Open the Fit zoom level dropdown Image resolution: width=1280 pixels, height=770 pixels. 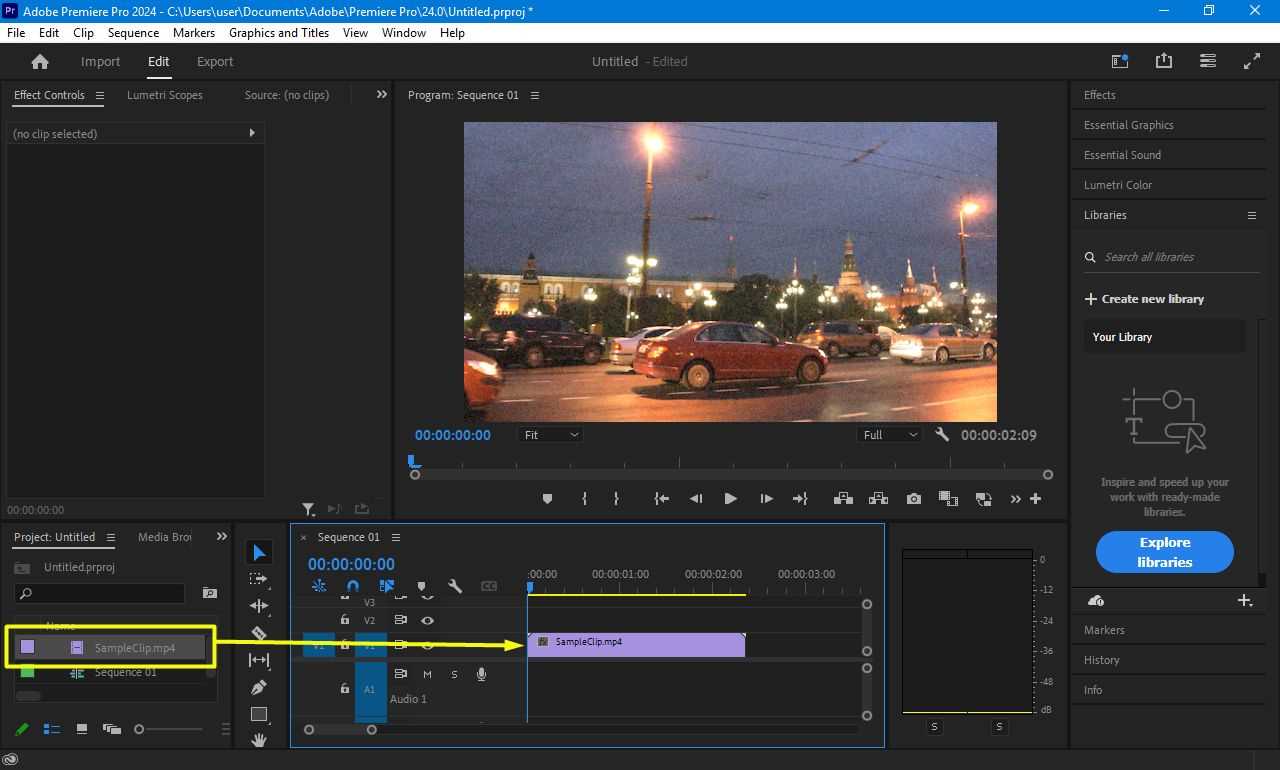pyautogui.click(x=550, y=435)
